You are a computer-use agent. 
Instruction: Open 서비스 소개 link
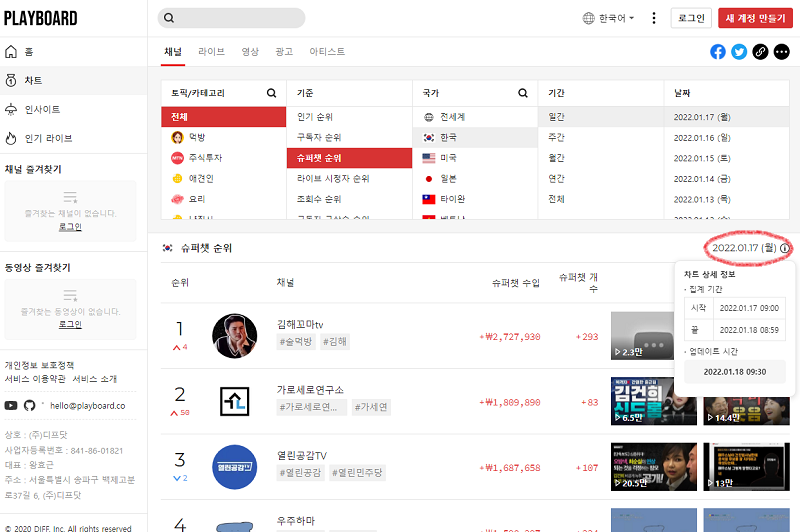tap(95, 379)
